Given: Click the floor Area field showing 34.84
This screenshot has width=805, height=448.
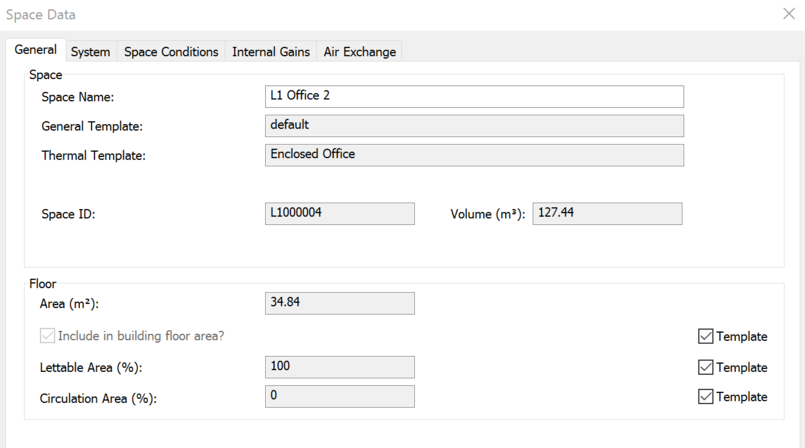Looking at the screenshot, I should pyautogui.click(x=339, y=303).
